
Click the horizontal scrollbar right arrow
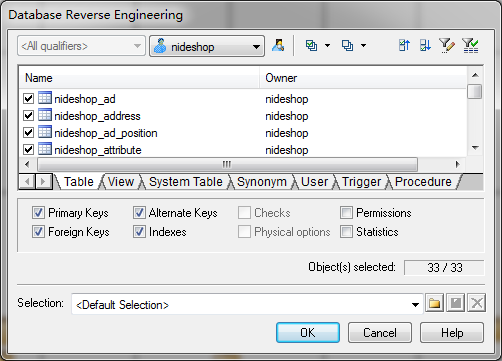click(x=458, y=164)
